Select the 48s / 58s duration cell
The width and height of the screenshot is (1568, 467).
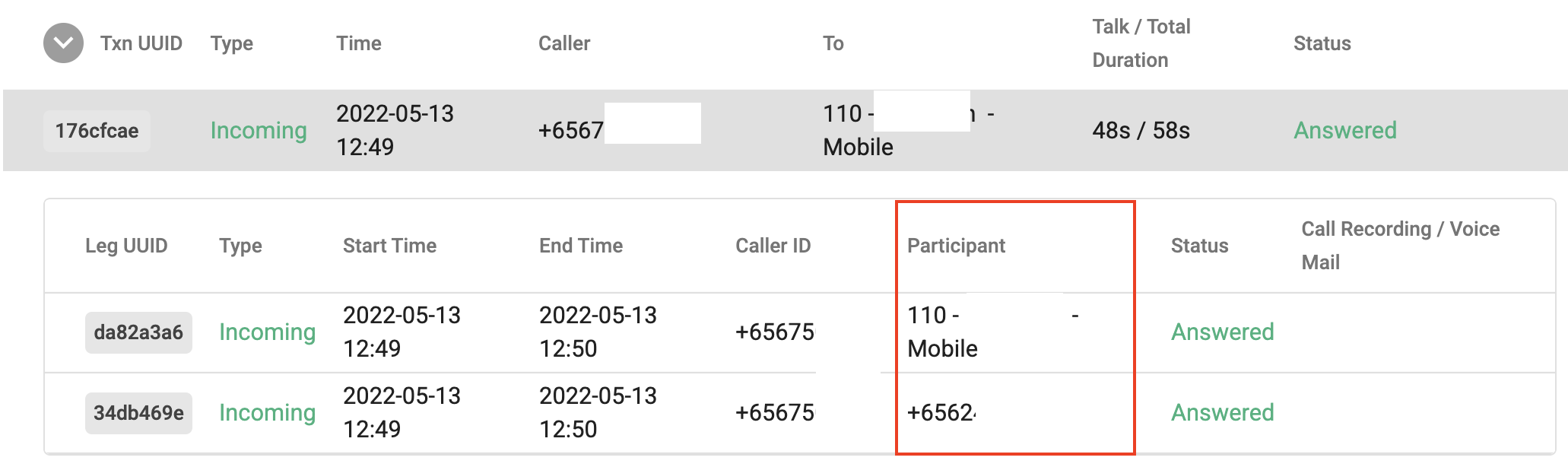pyautogui.click(x=1141, y=131)
